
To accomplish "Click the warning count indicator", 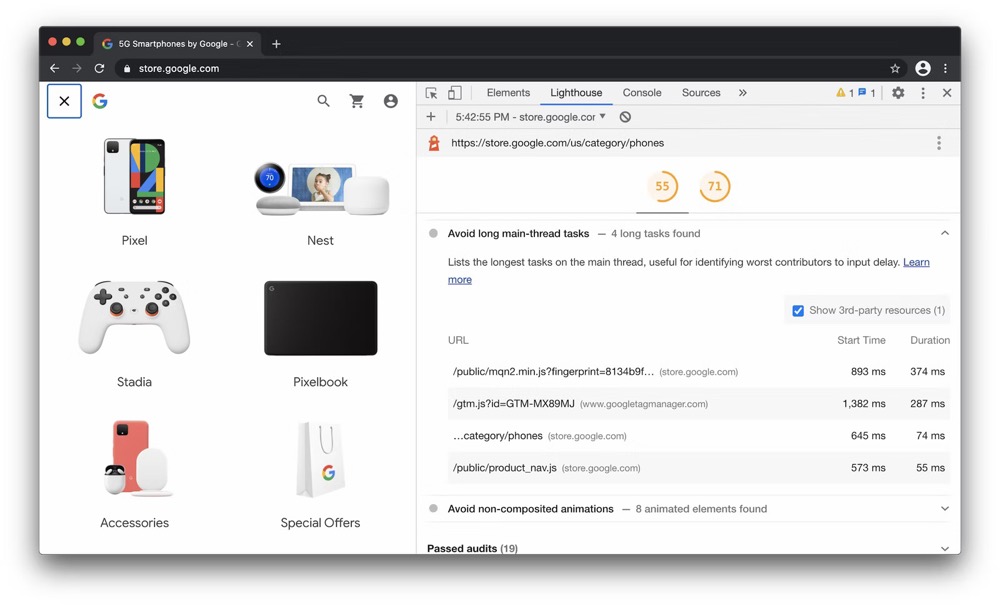I will pyautogui.click(x=845, y=92).
